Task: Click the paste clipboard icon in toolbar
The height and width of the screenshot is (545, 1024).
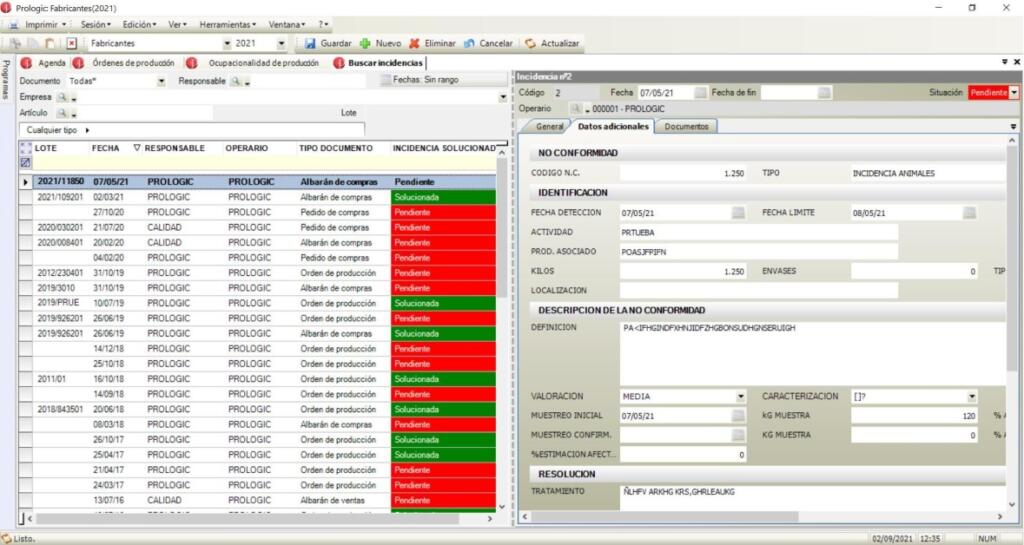Action: [x=50, y=44]
